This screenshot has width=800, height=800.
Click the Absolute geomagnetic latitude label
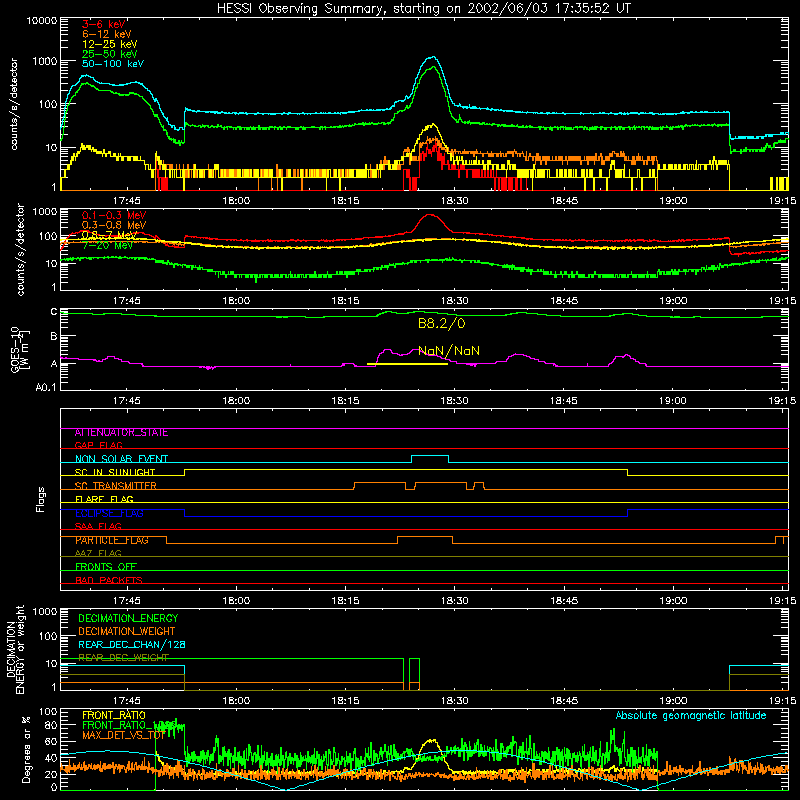click(x=691, y=716)
